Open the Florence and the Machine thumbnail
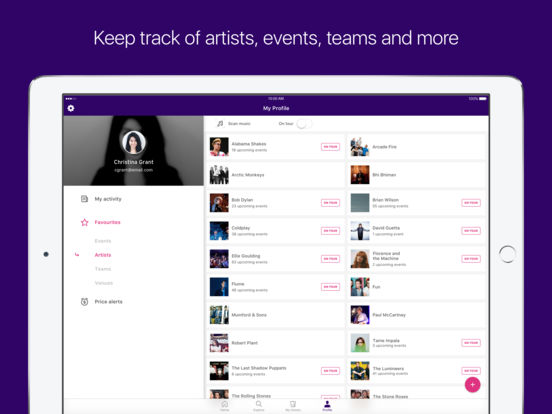This screenshot has width=552, height=414. click(x=360, y=259)
